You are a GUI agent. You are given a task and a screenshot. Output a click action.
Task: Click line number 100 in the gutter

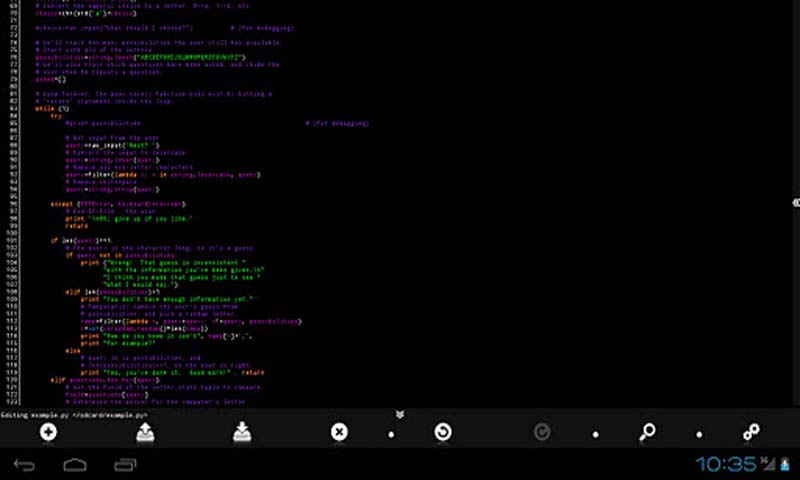11,233
